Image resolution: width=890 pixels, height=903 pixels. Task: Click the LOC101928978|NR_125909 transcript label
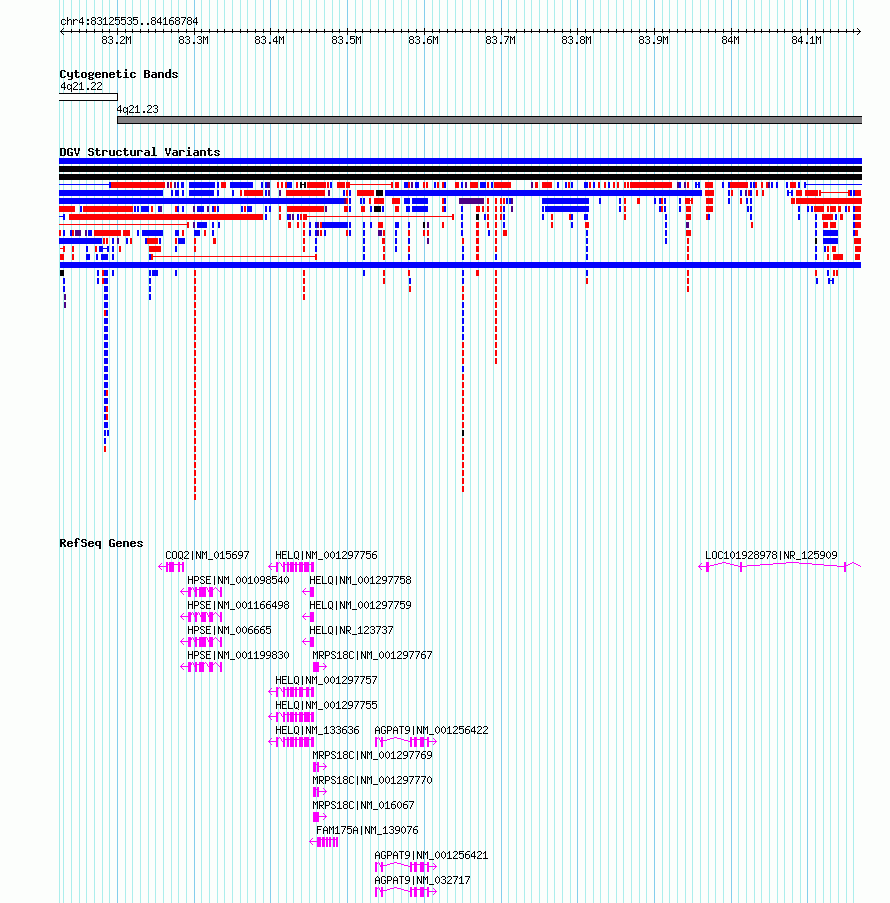771,555
